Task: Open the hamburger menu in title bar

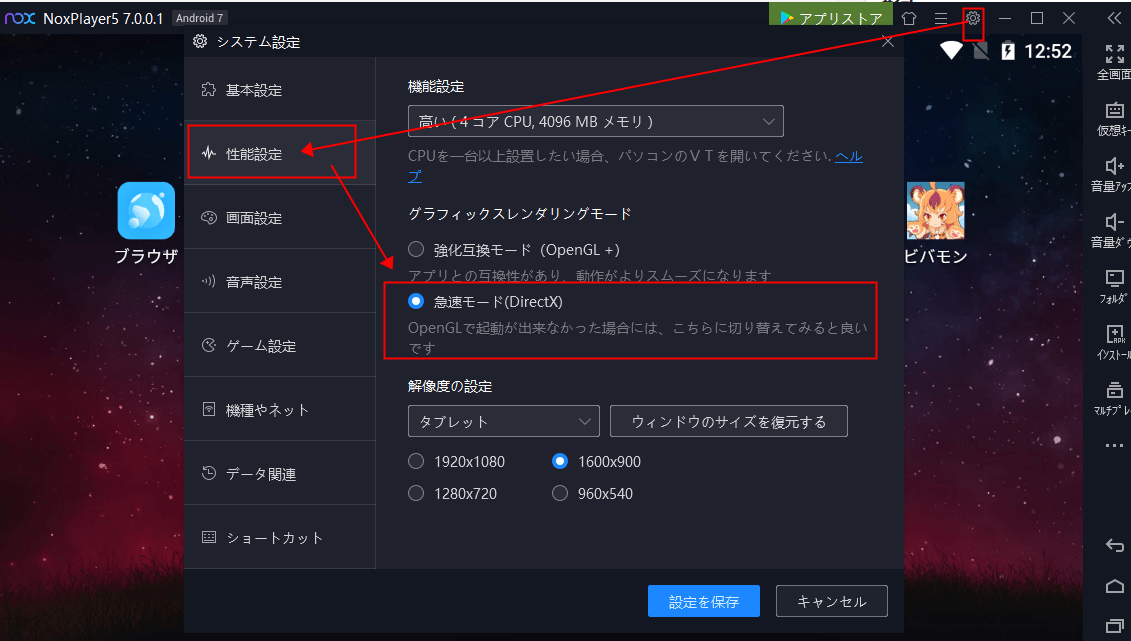Action: pos(941,18)
